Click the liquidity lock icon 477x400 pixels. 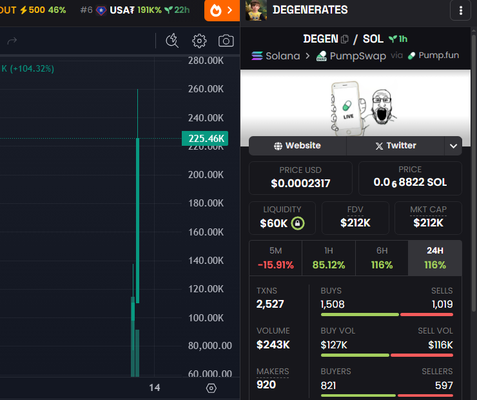coord(298,223)
